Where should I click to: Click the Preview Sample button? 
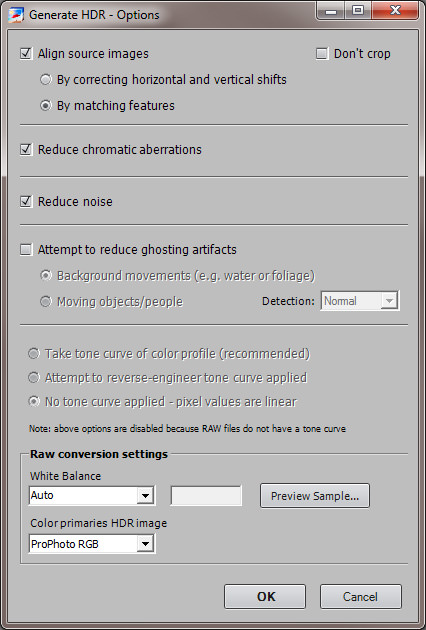315,496
